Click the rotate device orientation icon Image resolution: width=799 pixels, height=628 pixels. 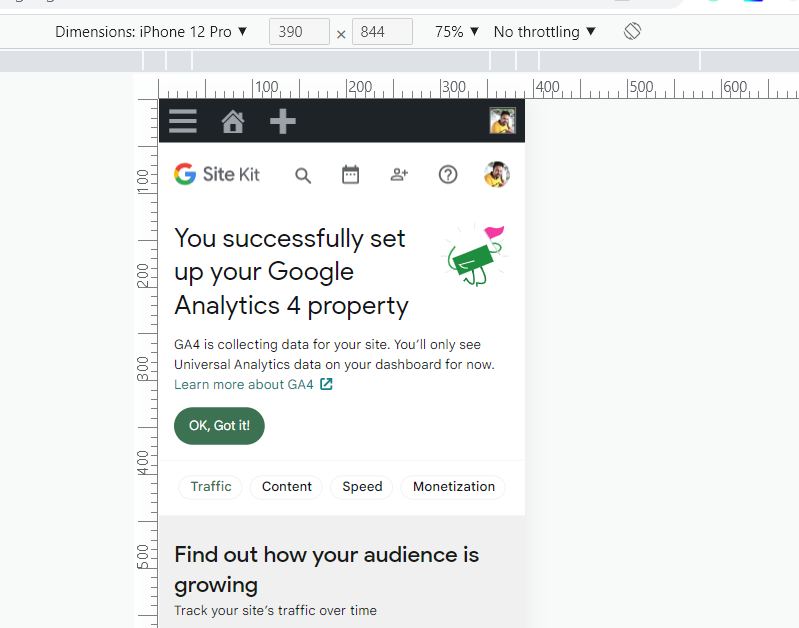pos(632,31)
